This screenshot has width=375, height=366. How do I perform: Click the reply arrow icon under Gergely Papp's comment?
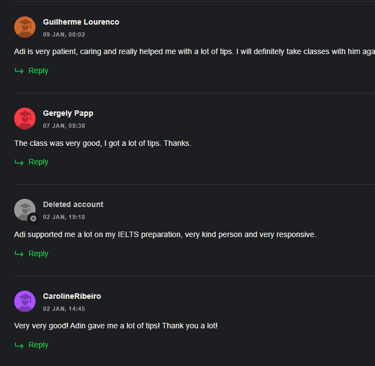[19, 162]
